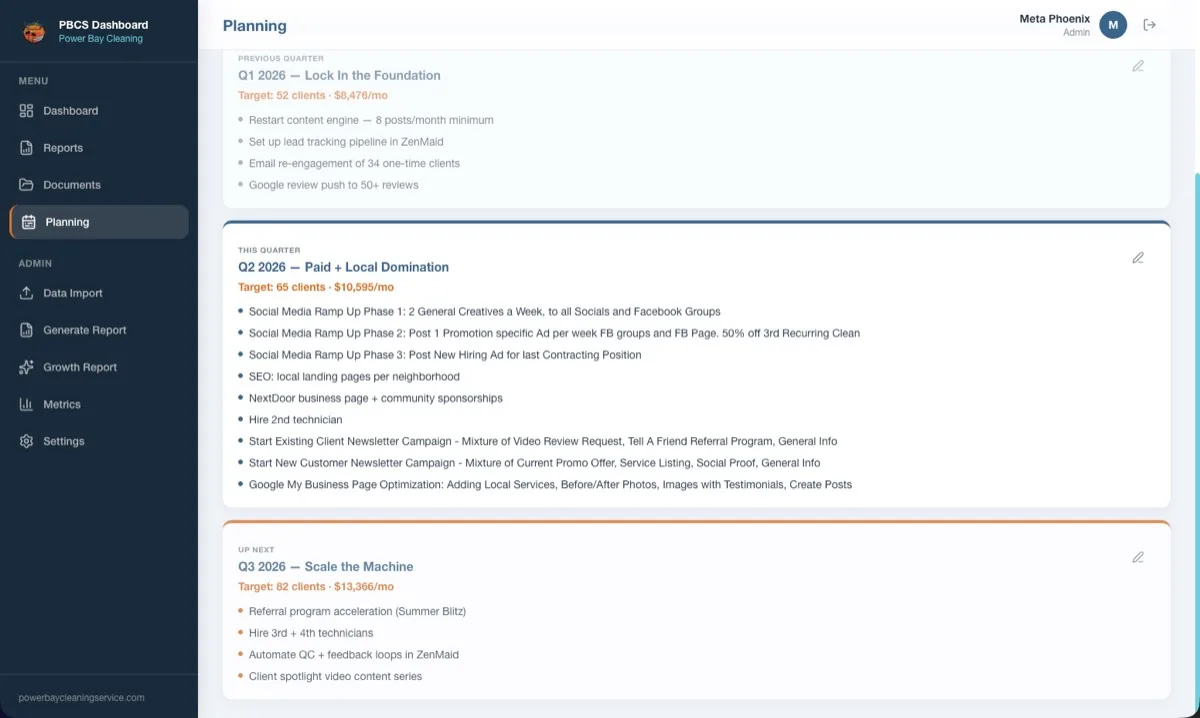
Task: Click the PBCS Dashboard title text
Action: (103, 25)
